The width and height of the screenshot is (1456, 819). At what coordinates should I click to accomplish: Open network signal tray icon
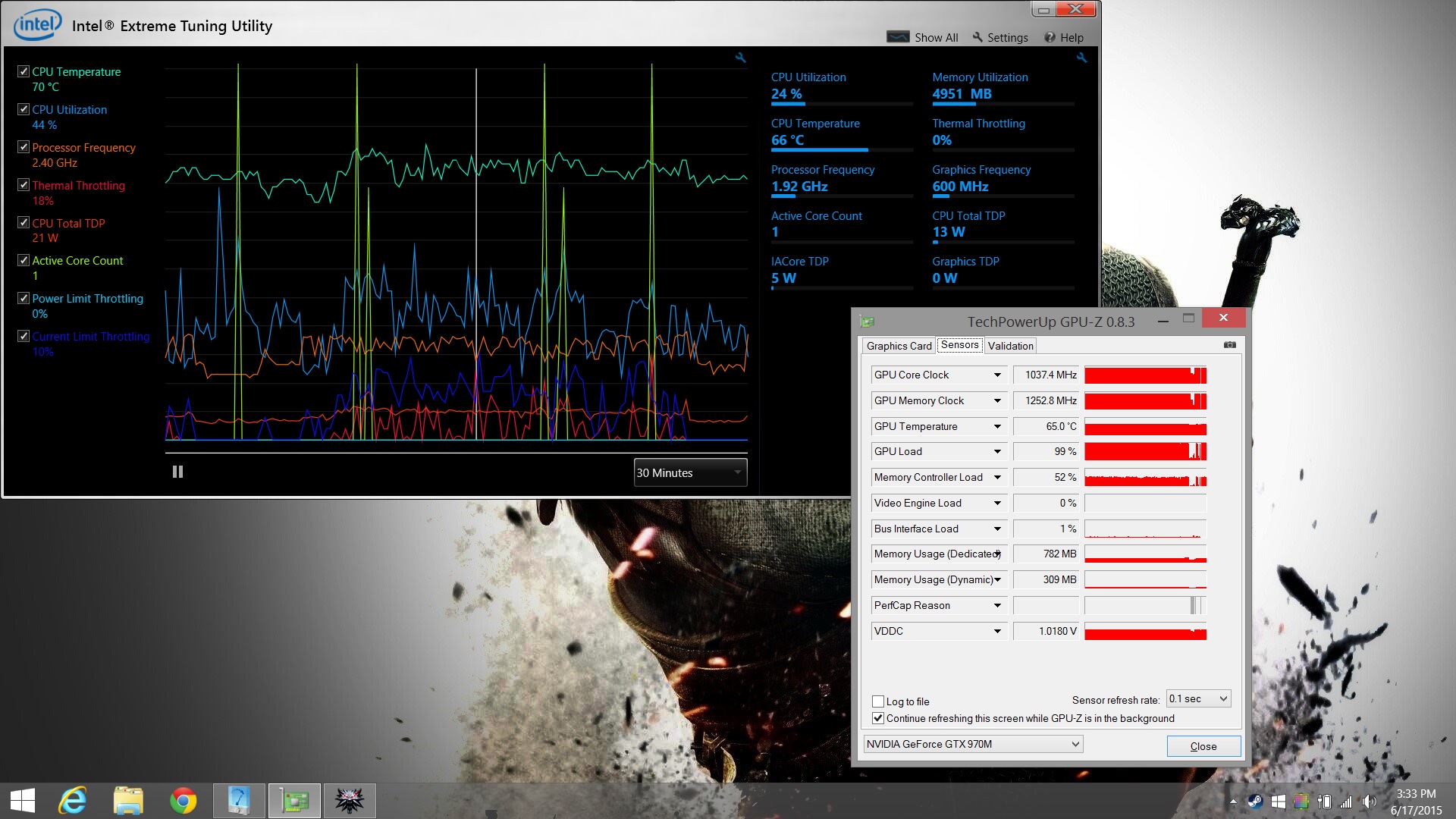coord(1346,802)
